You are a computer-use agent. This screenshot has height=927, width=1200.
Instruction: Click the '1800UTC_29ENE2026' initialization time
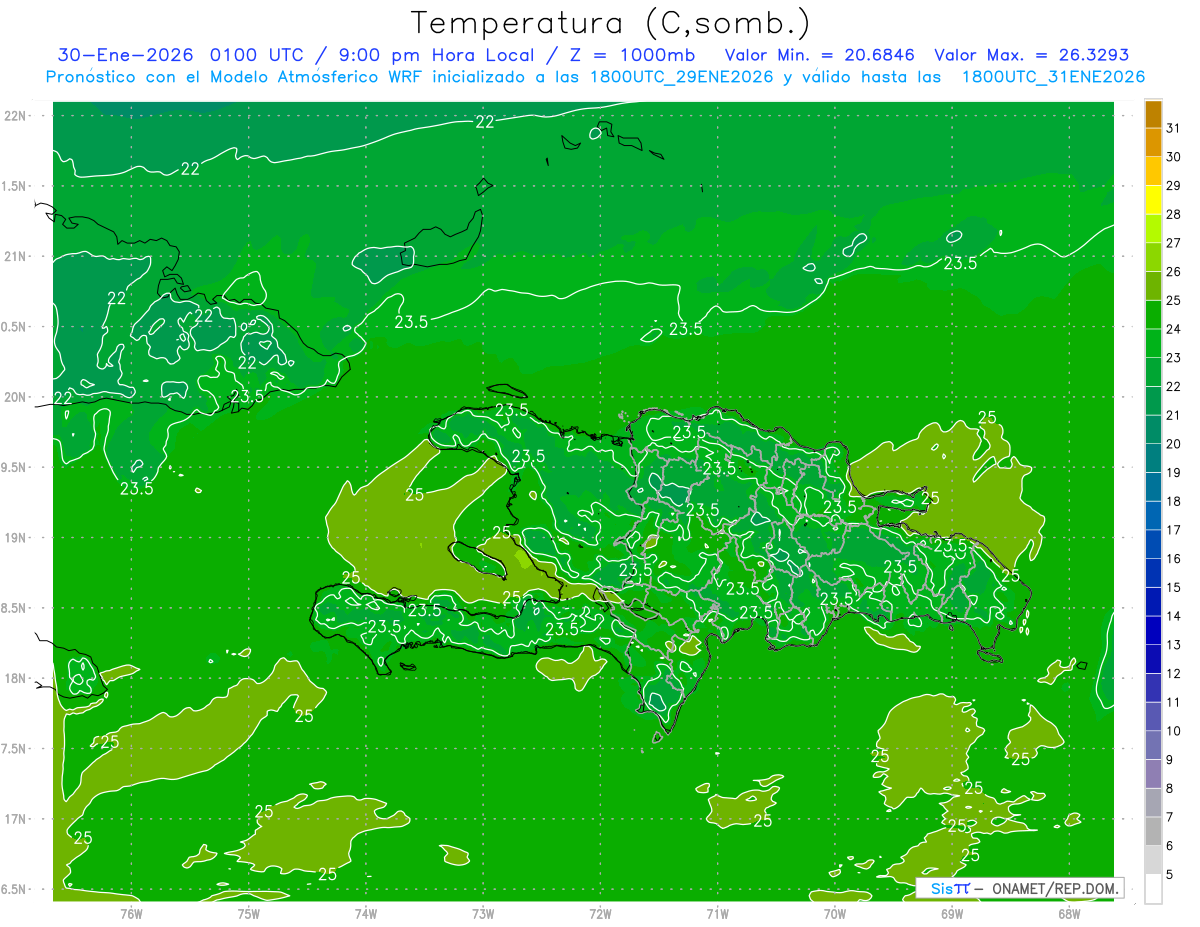(682, 77)
